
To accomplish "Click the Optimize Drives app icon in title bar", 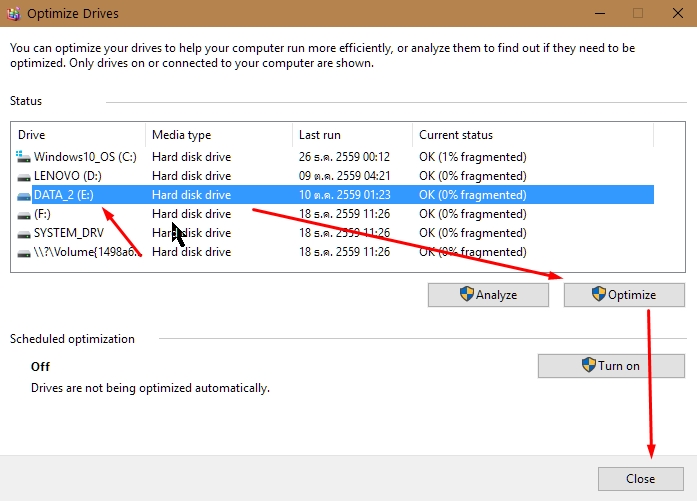I will click(x=13, y=13).
